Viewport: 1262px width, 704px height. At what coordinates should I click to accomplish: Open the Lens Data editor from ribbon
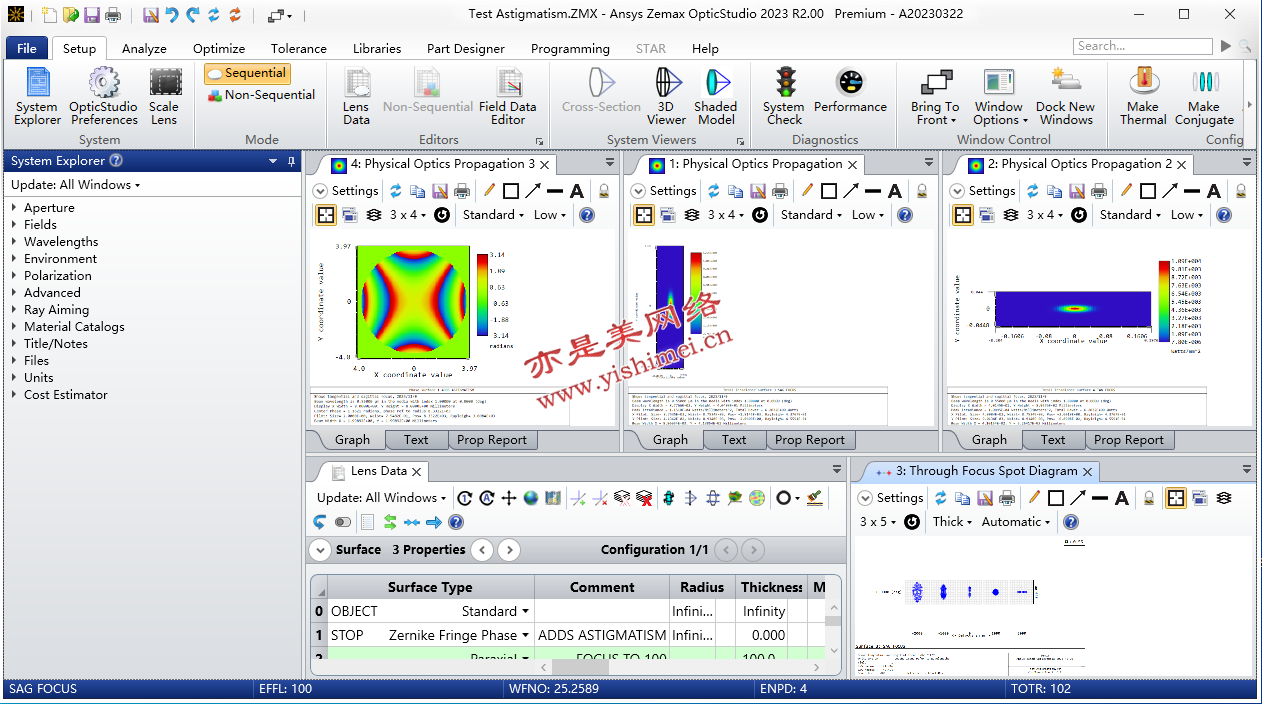pyautogui.click(x=356, y=97)
